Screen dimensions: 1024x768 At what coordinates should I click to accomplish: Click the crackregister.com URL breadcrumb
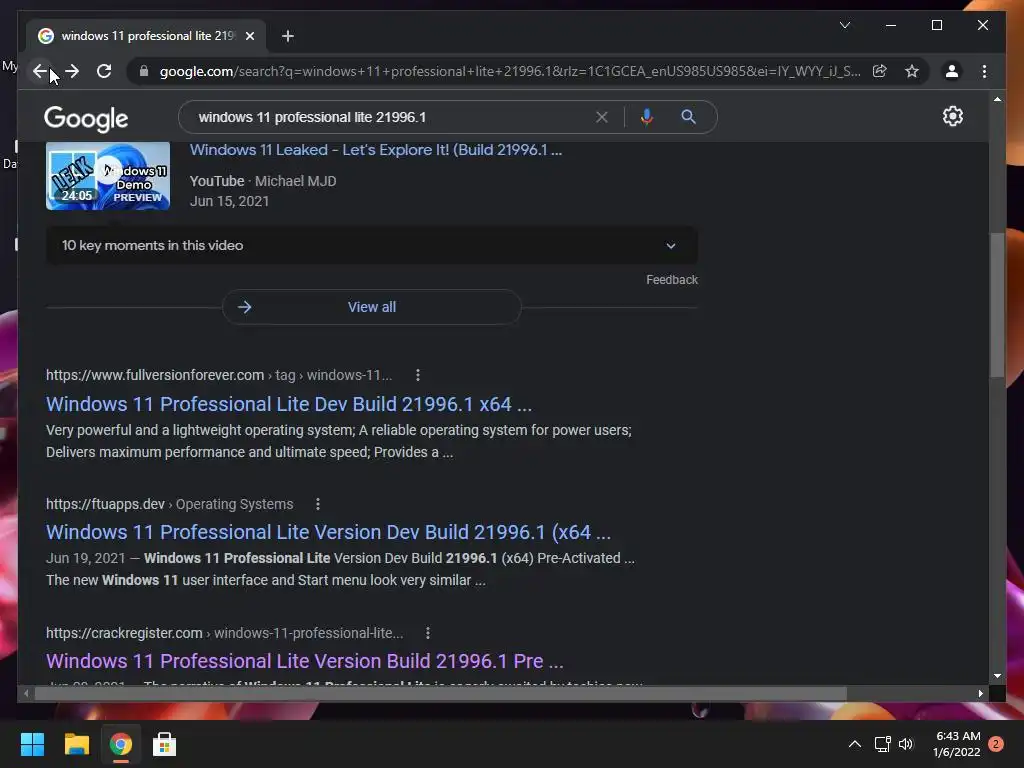(224, 633)
